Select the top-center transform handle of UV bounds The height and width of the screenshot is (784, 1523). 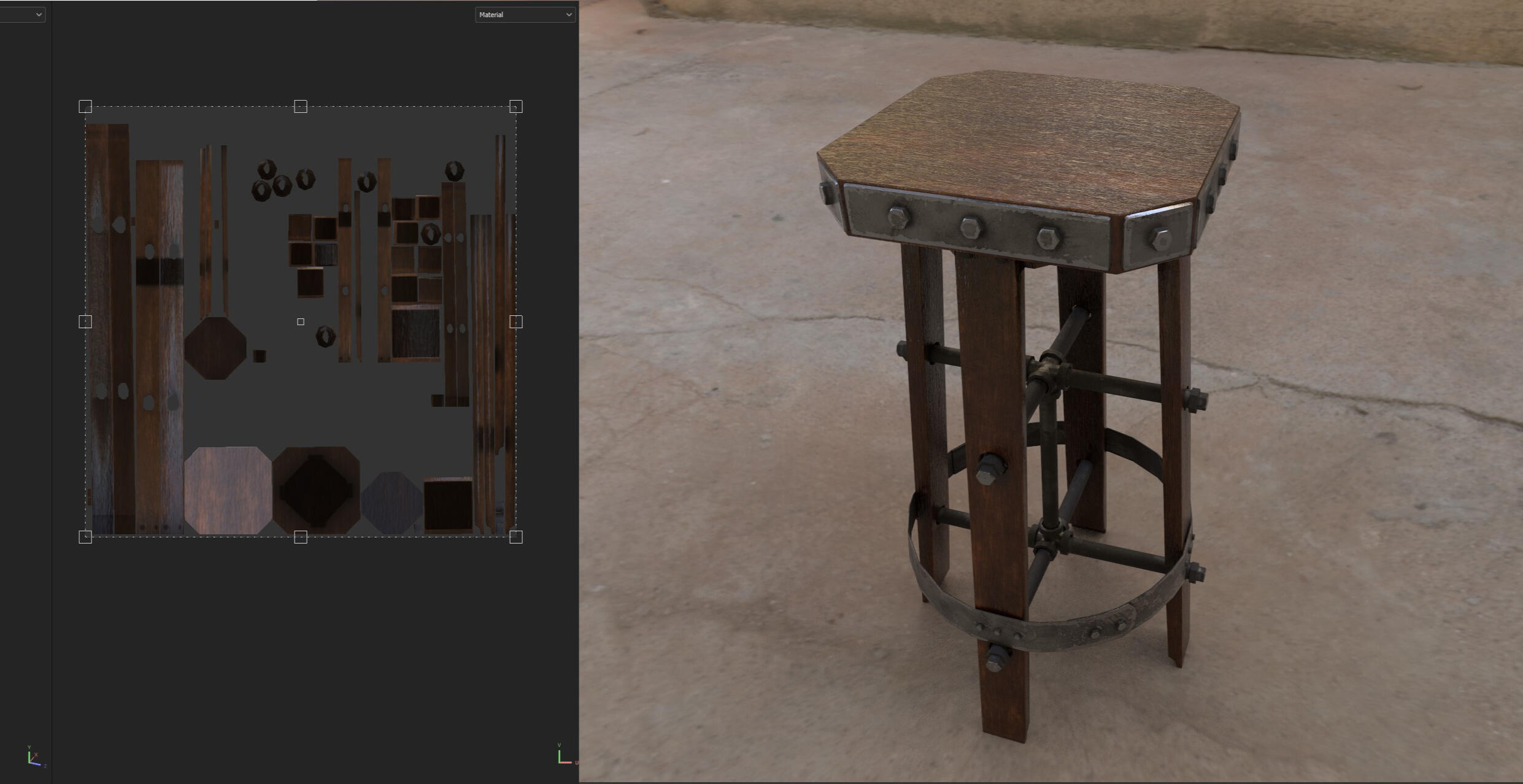pos(301,107)
